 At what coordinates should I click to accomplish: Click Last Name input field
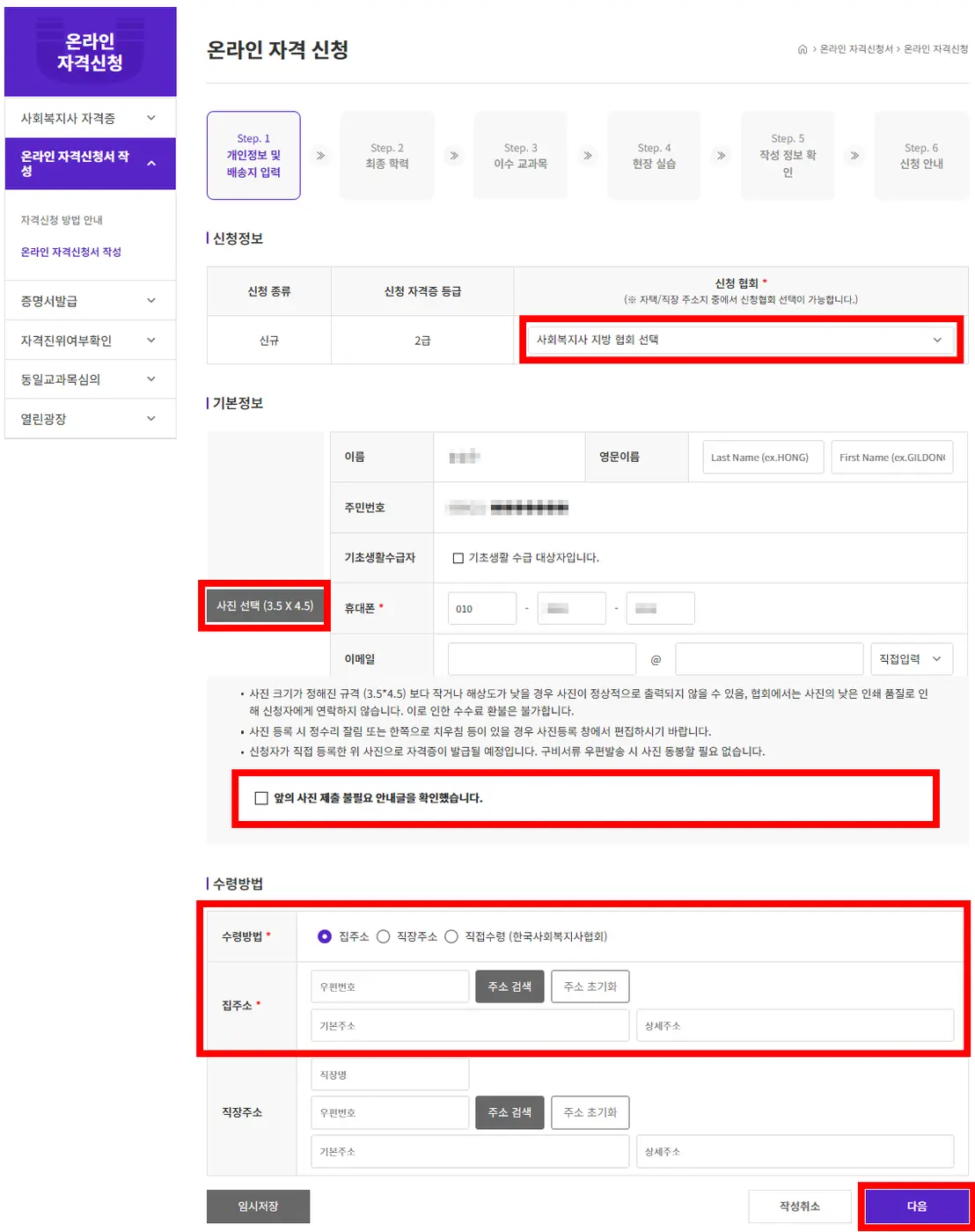pos(763,458)
